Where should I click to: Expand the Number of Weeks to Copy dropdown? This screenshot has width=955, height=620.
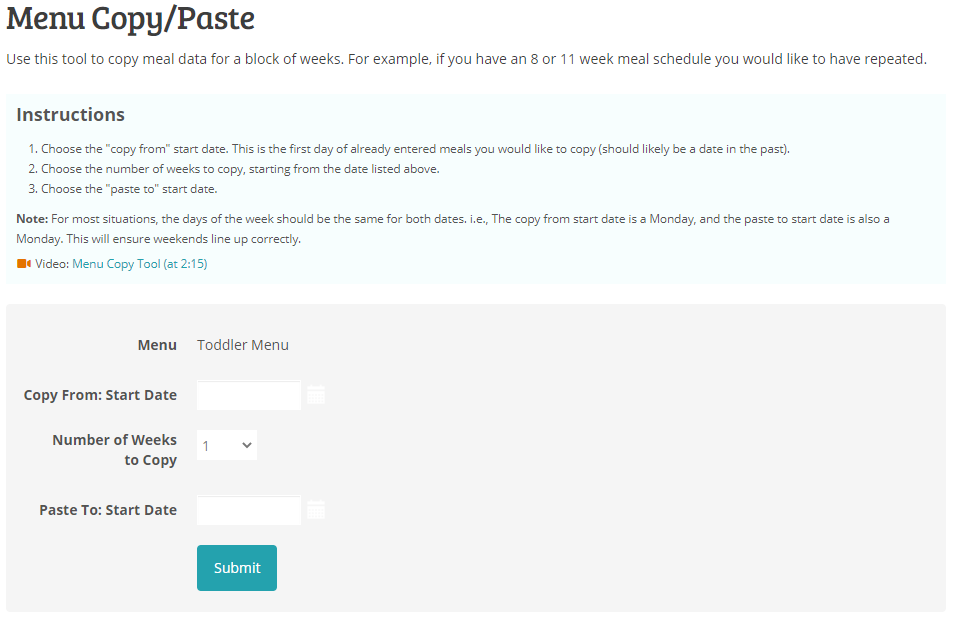coord(226,444)
